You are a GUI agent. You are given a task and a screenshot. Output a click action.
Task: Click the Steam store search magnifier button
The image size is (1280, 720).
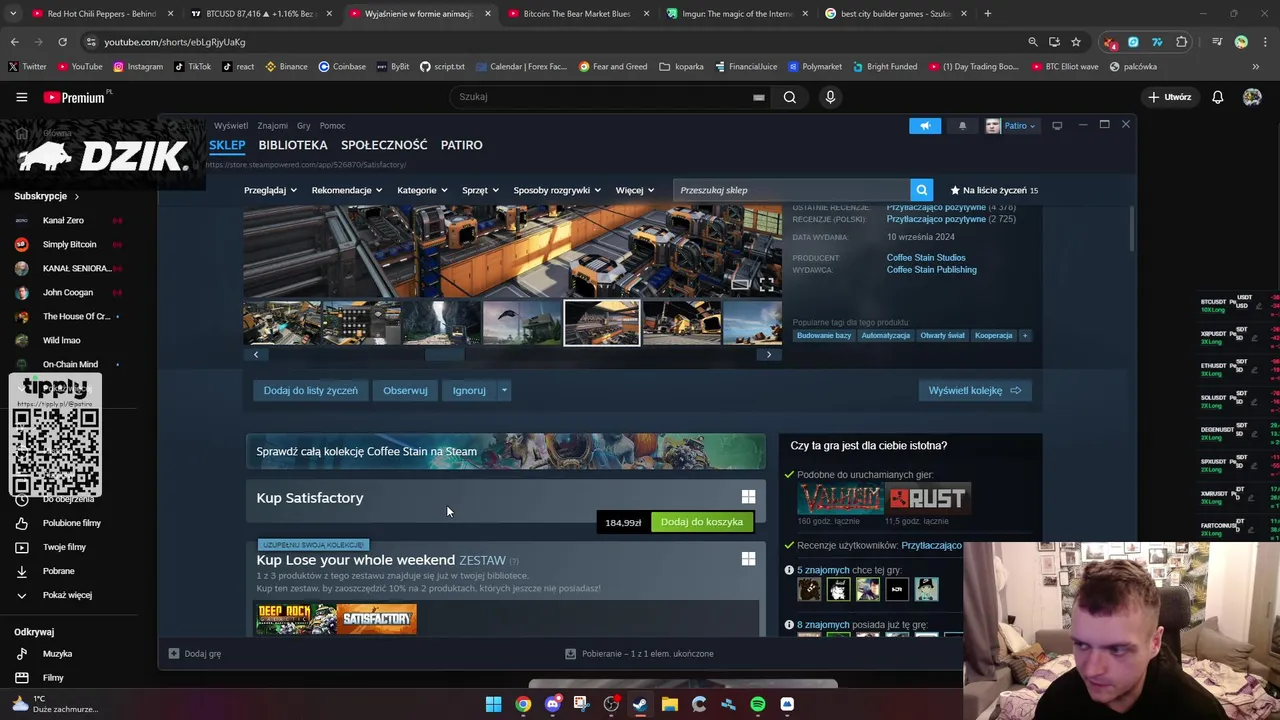tap(921, 190)
